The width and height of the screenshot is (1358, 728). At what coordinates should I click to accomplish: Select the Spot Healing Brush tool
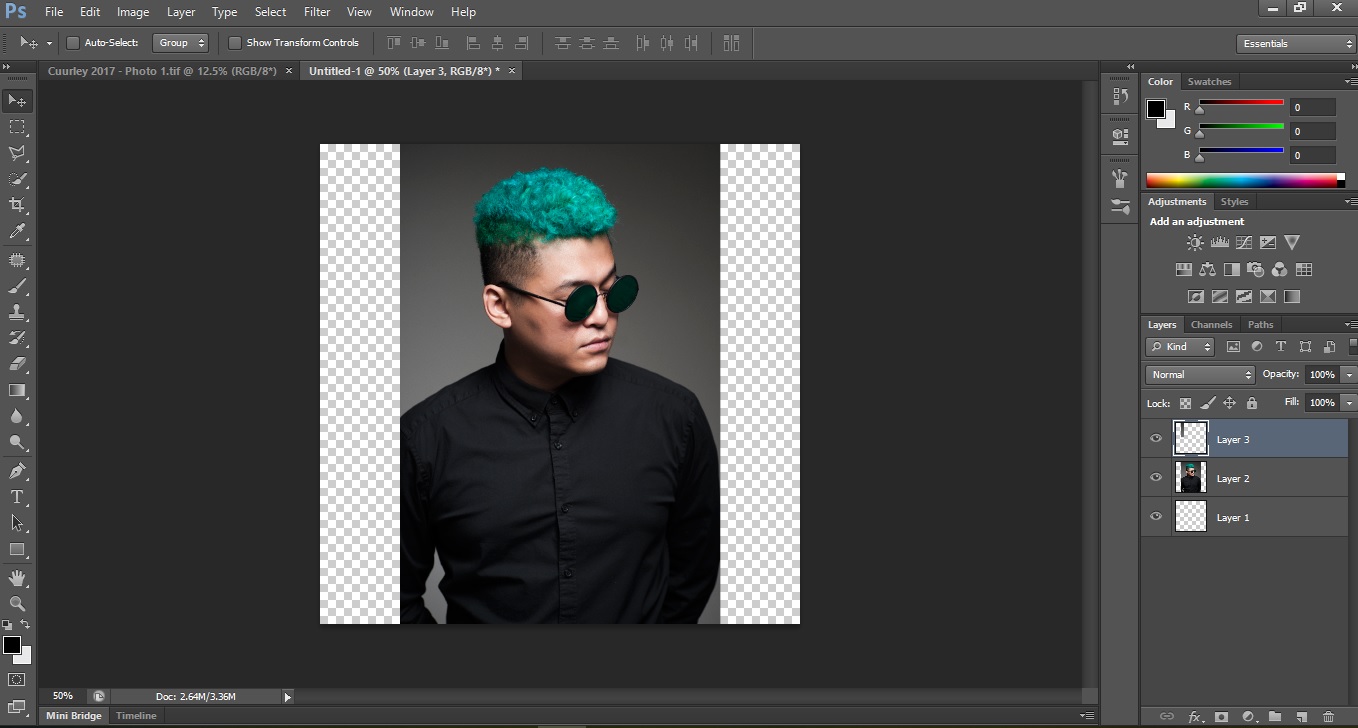click(17, 260)
